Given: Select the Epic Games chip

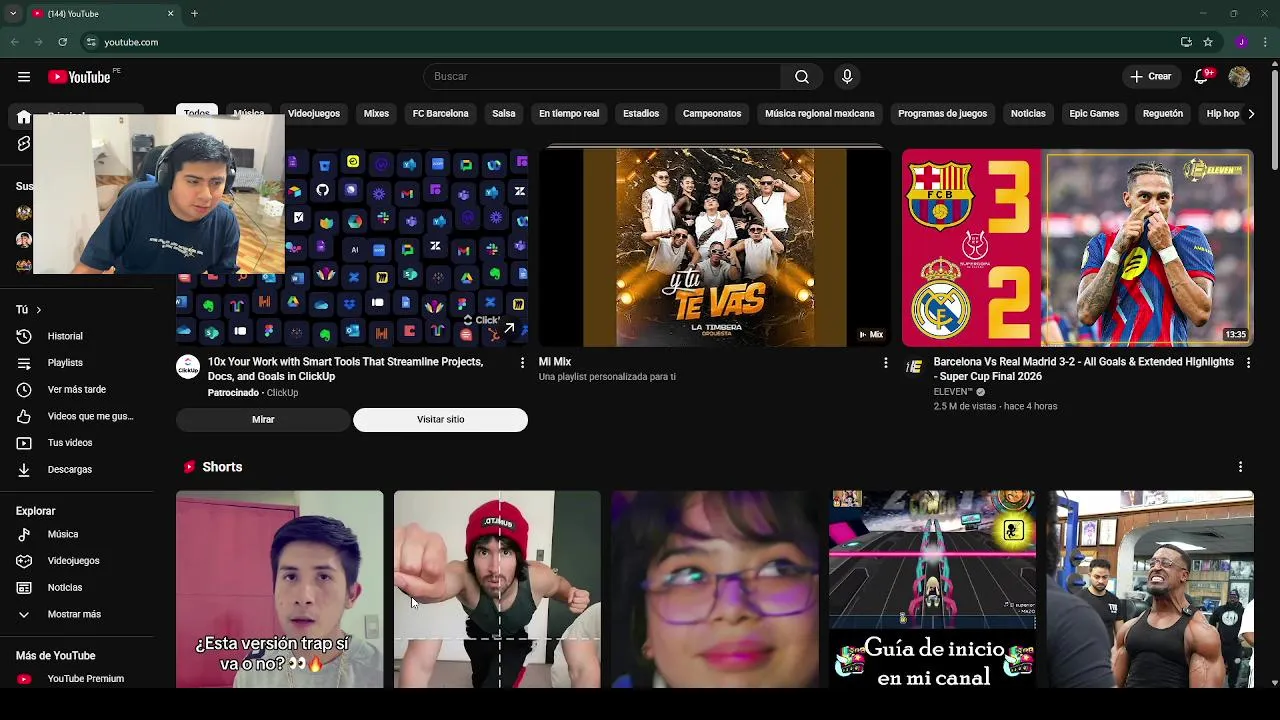Looking at the screenshot, I should pyautogui.click(x=1094, y=114).
